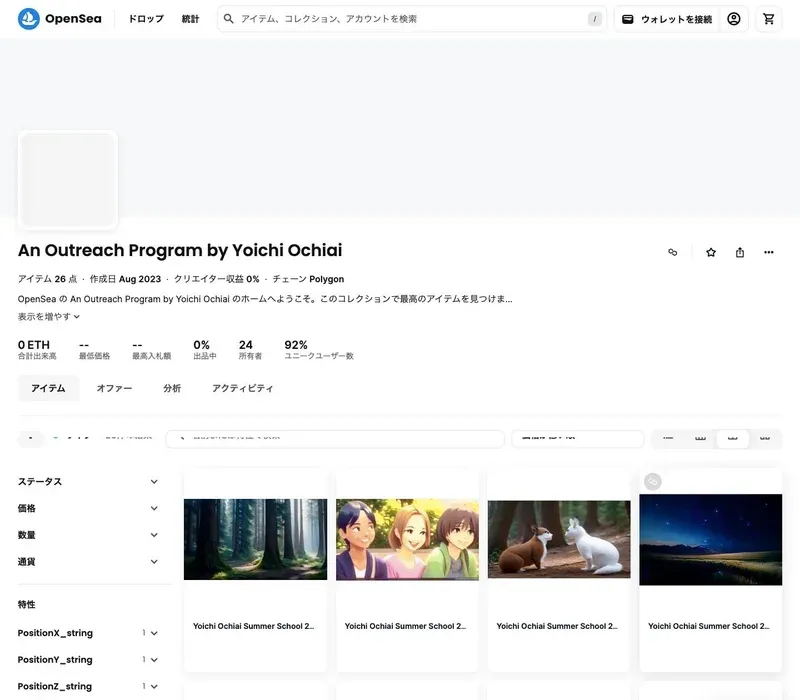Click the chain link icon next to collection title

672,252
